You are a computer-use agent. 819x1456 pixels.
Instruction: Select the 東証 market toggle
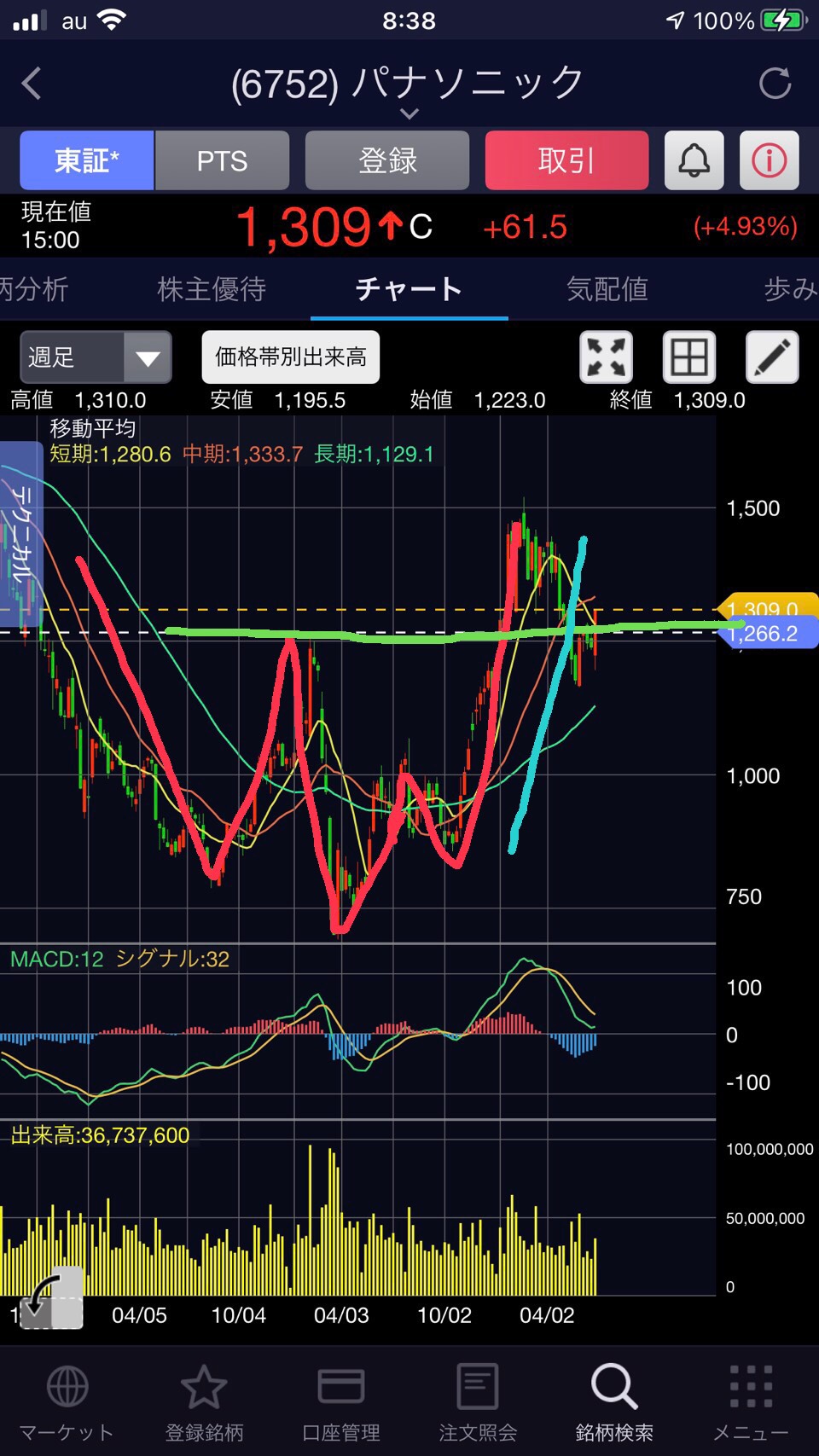pyautogui.click(x=87, y=160)
